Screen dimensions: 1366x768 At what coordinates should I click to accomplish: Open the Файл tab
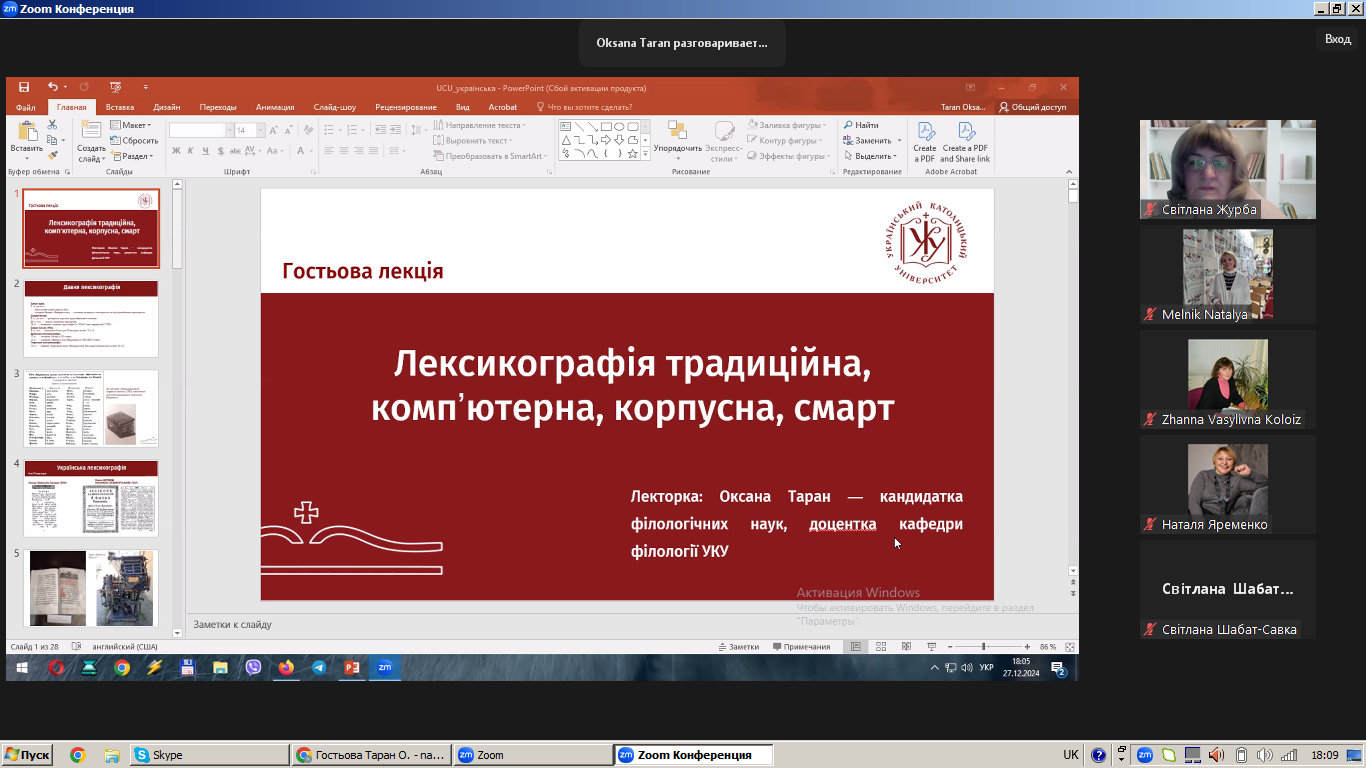click(x=26, y=107)
